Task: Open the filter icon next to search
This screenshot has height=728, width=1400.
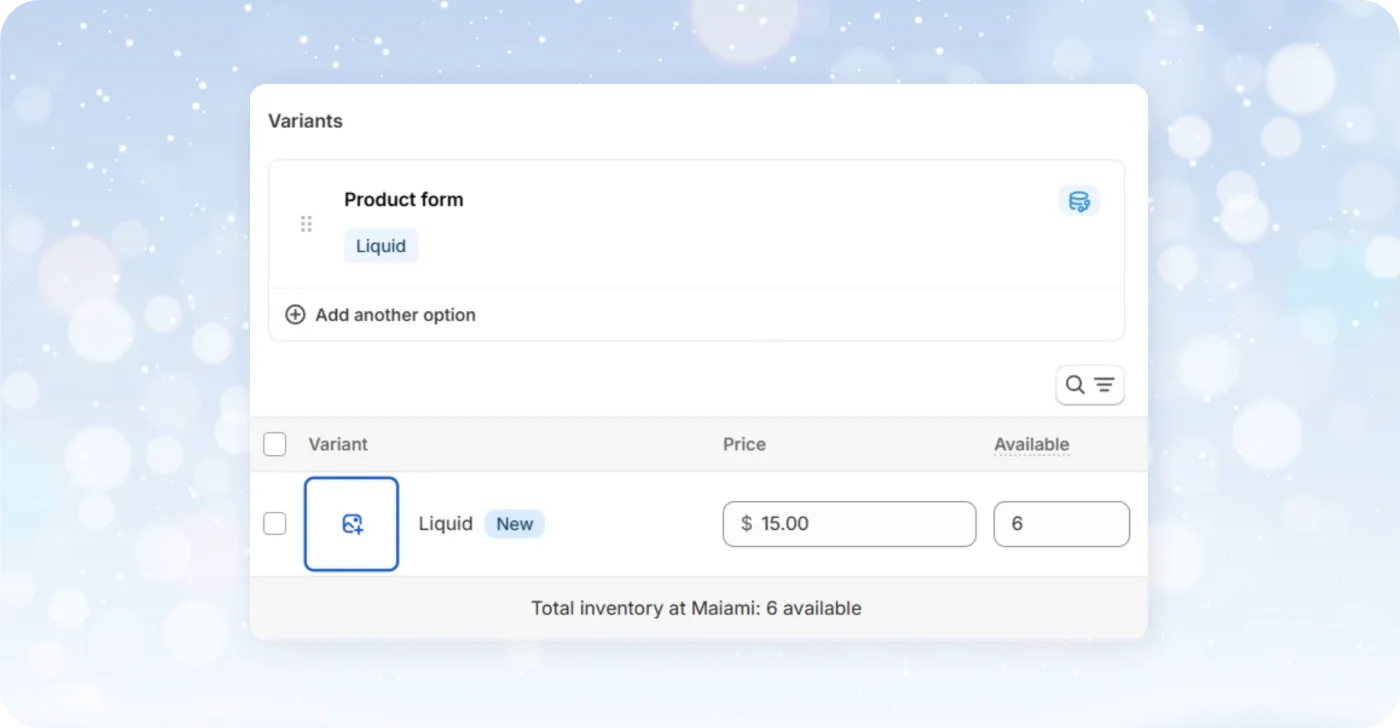Action: coord(1103,384)
